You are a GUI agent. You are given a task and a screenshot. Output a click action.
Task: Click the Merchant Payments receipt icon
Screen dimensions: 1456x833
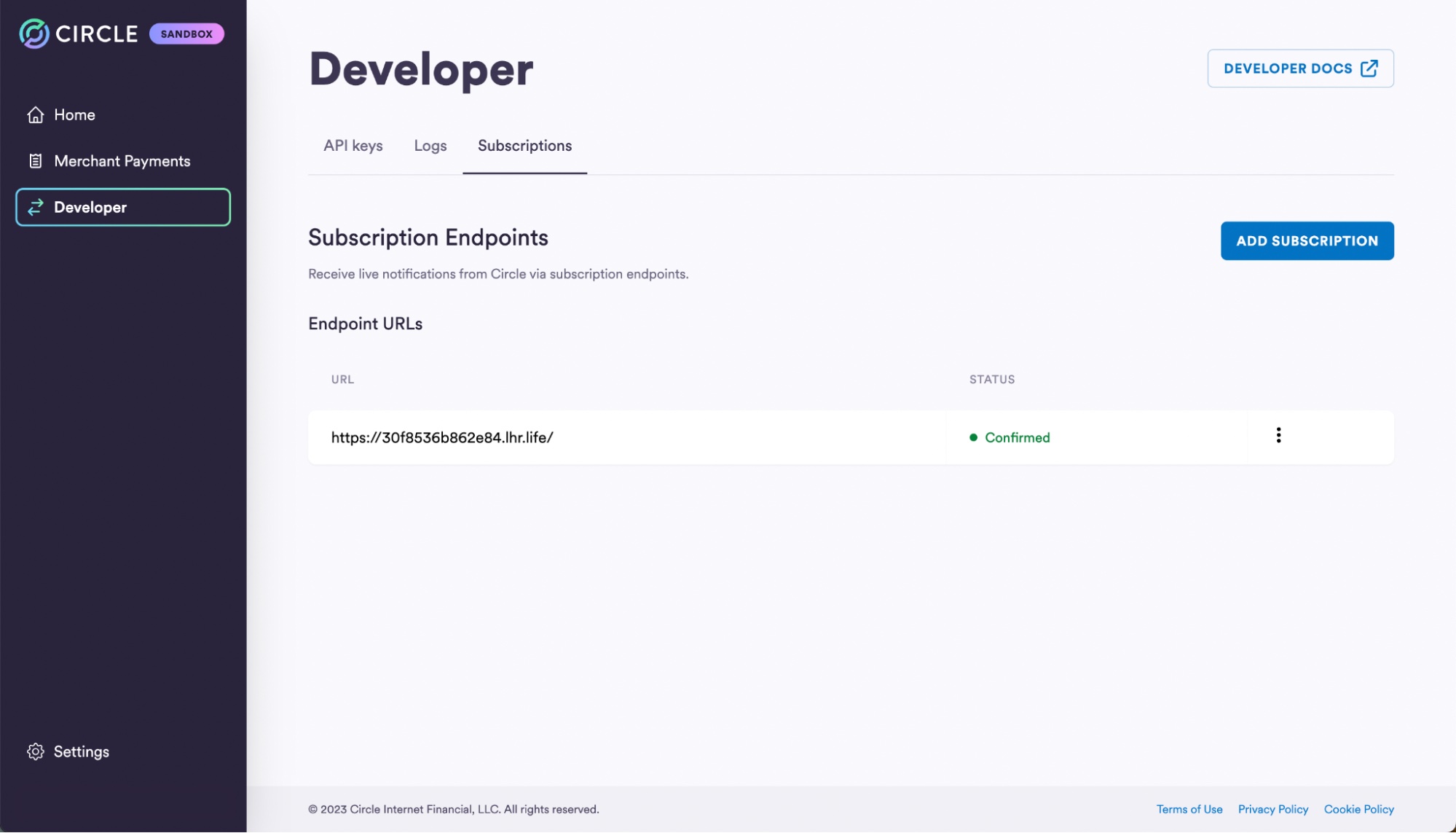point(36,161)
